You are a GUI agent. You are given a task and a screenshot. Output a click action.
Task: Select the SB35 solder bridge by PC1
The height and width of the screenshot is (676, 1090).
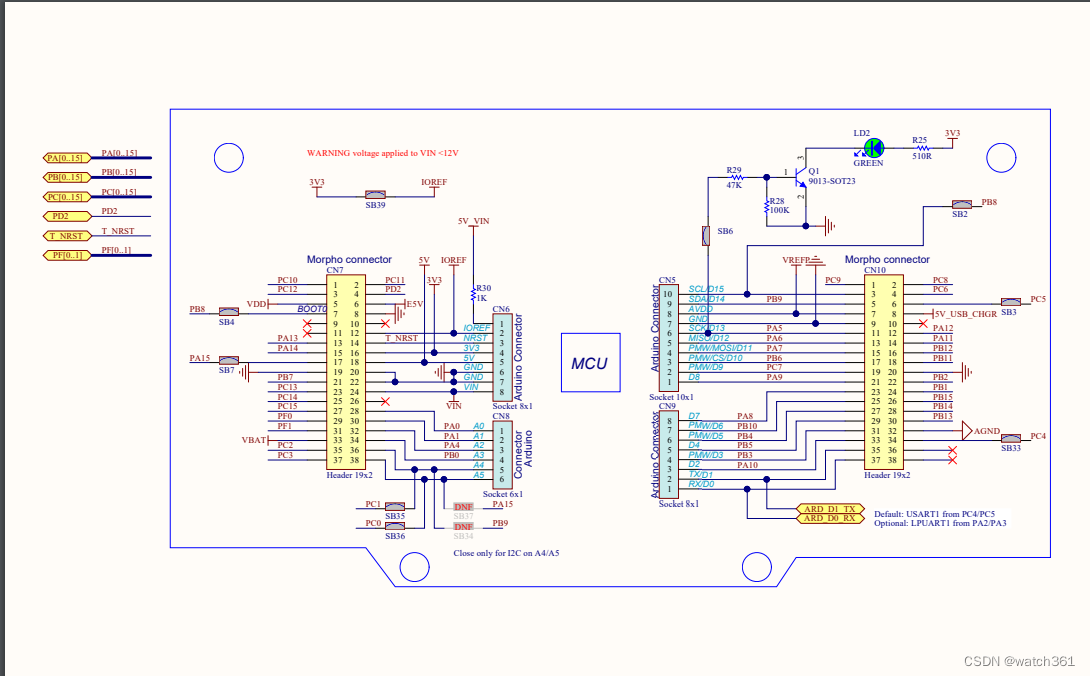click(x=395, y=506)
